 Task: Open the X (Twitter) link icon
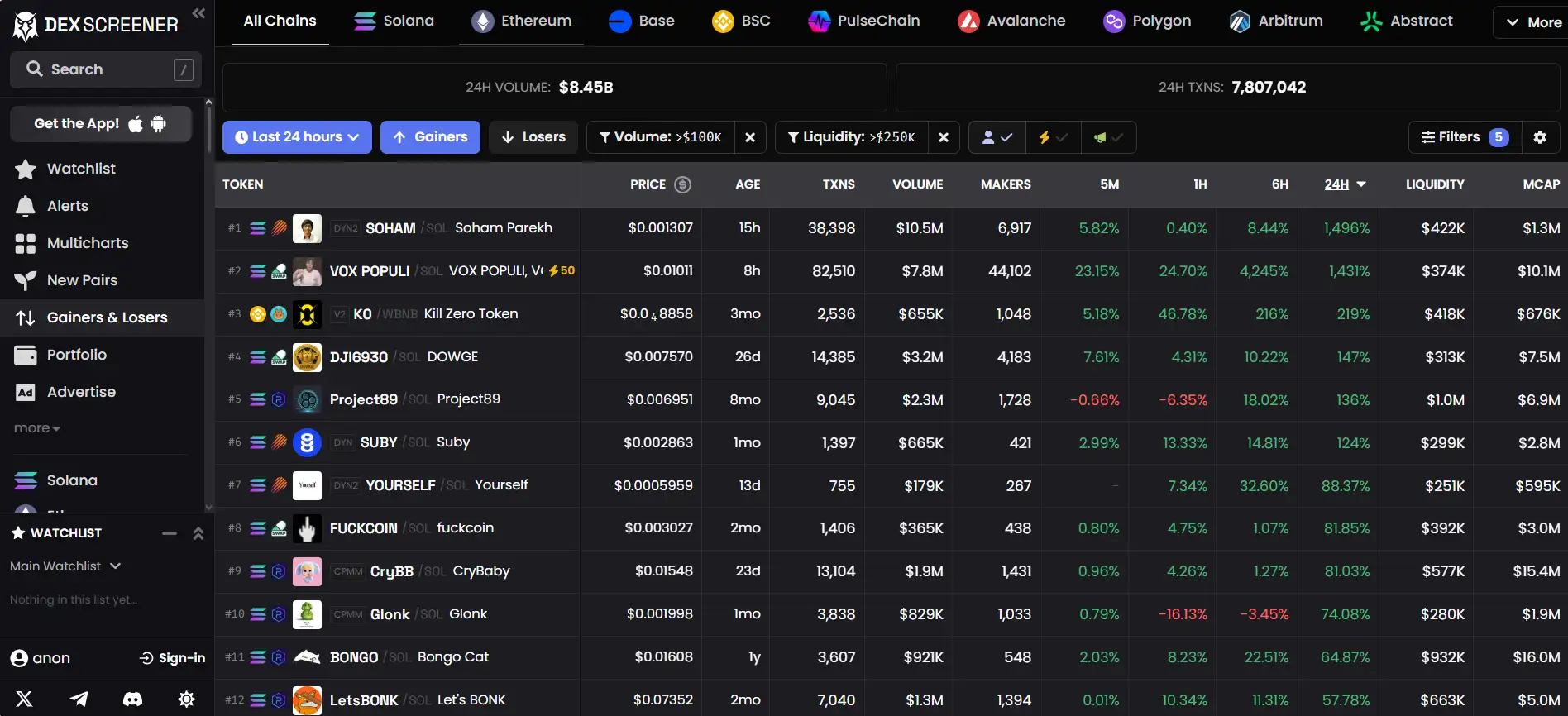[x=25, y=699]
